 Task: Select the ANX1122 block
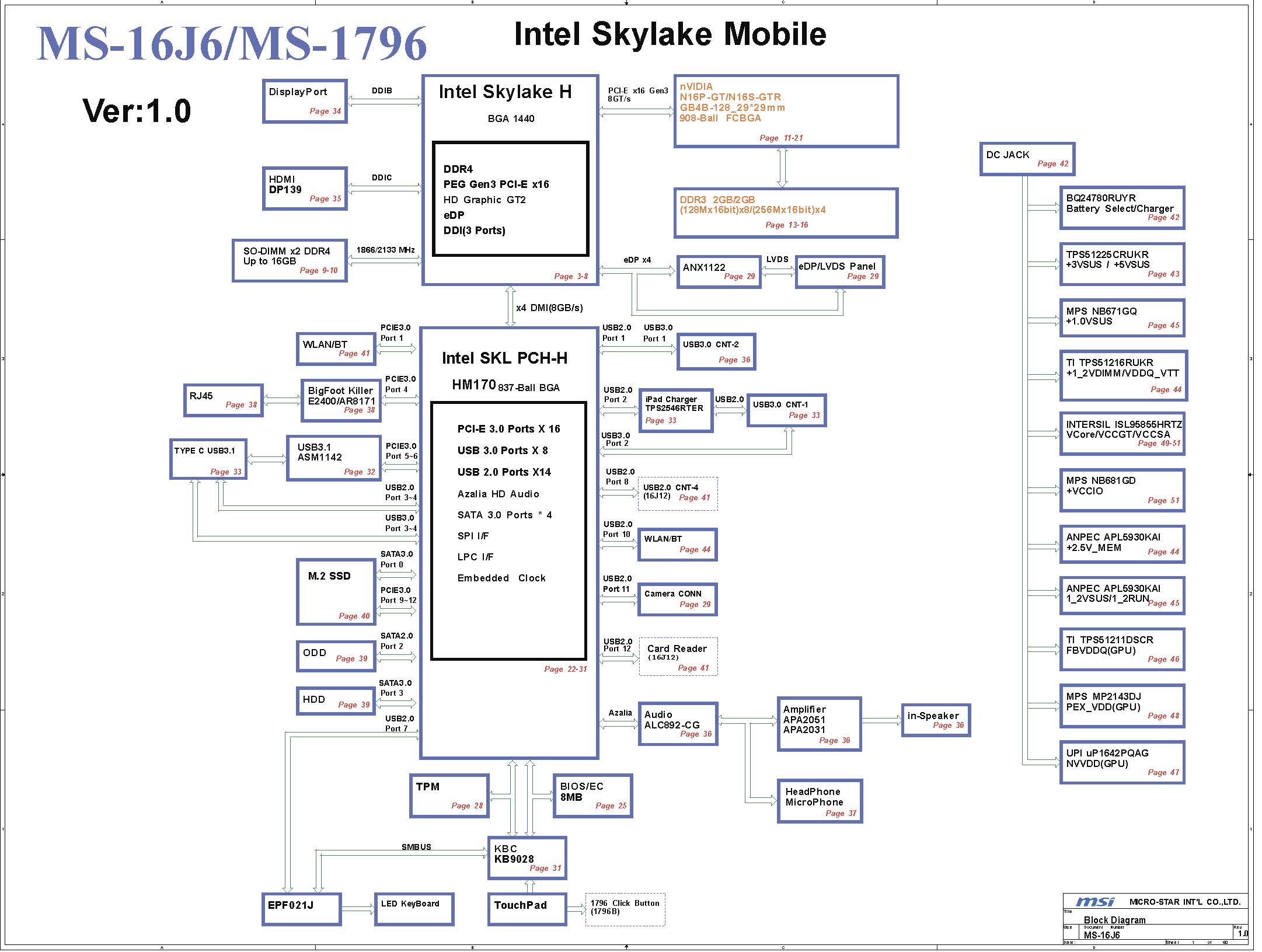(719, 271)
